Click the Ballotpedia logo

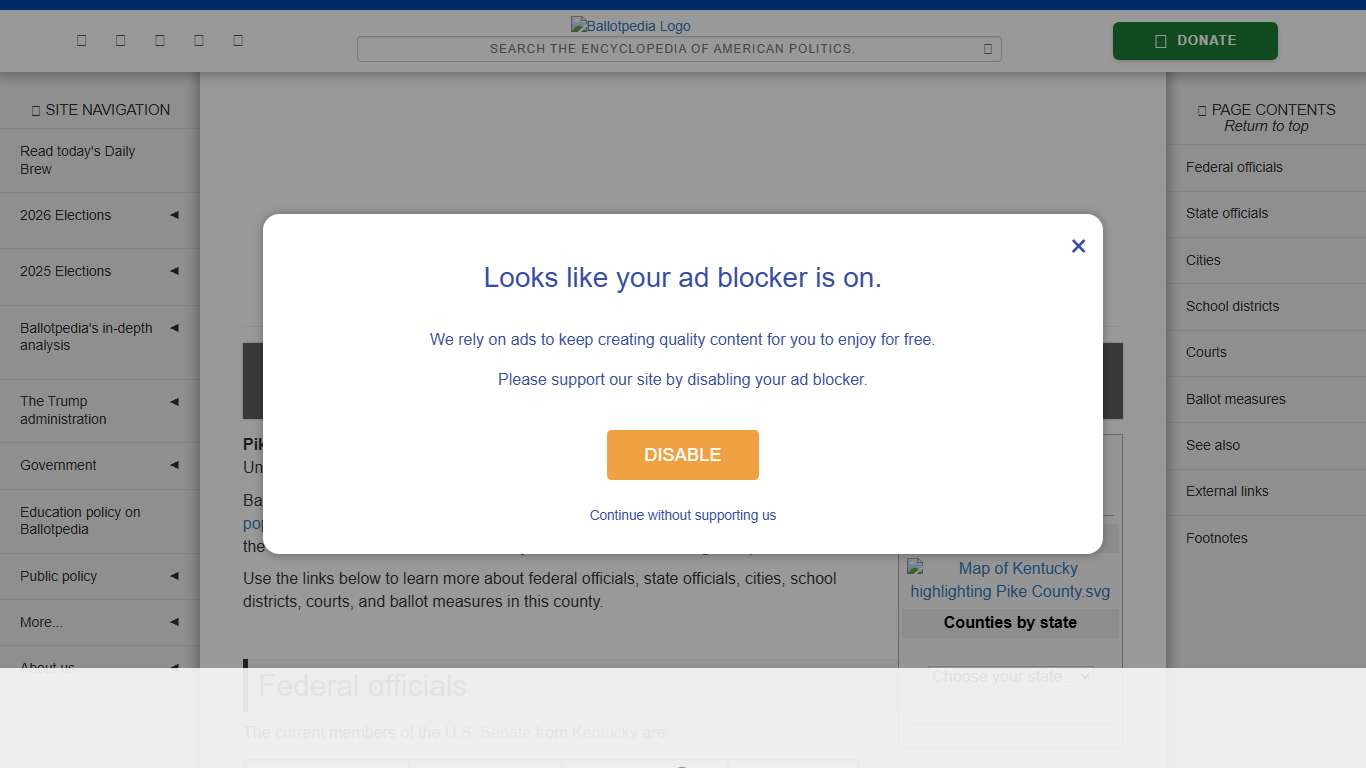click(631, 26)
